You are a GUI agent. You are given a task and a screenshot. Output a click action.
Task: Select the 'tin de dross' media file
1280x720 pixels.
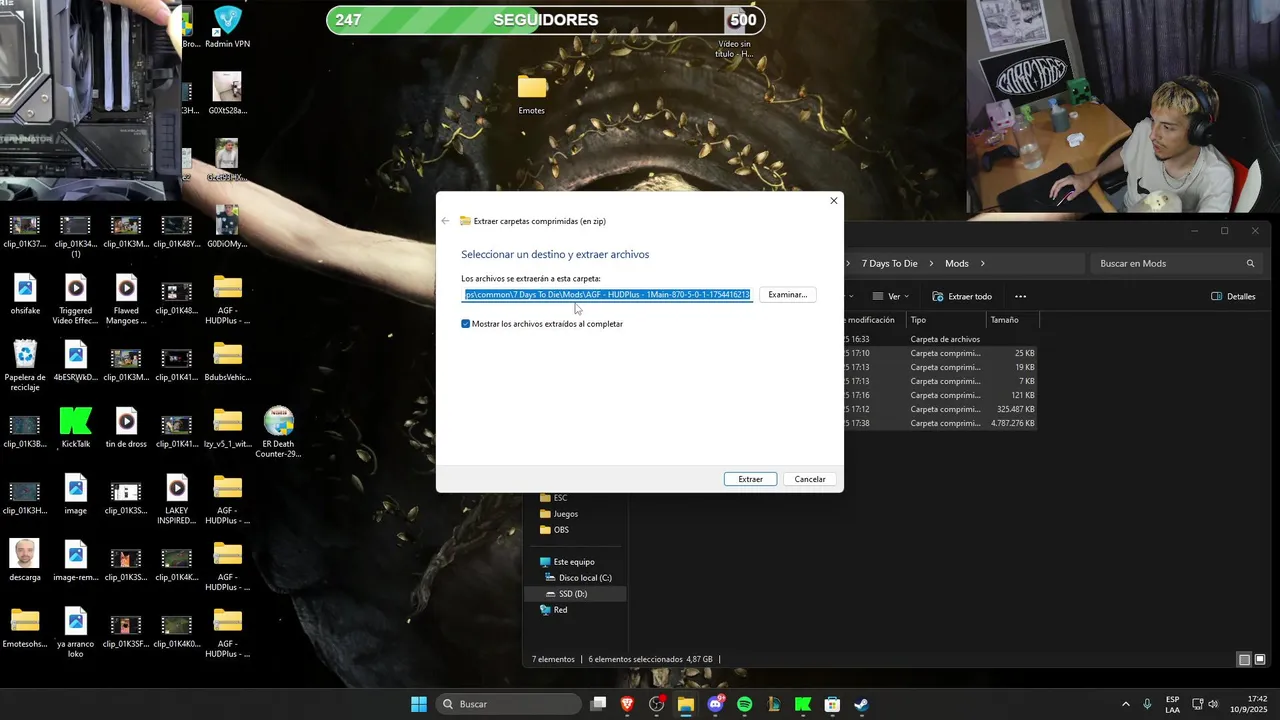[126, 427]
